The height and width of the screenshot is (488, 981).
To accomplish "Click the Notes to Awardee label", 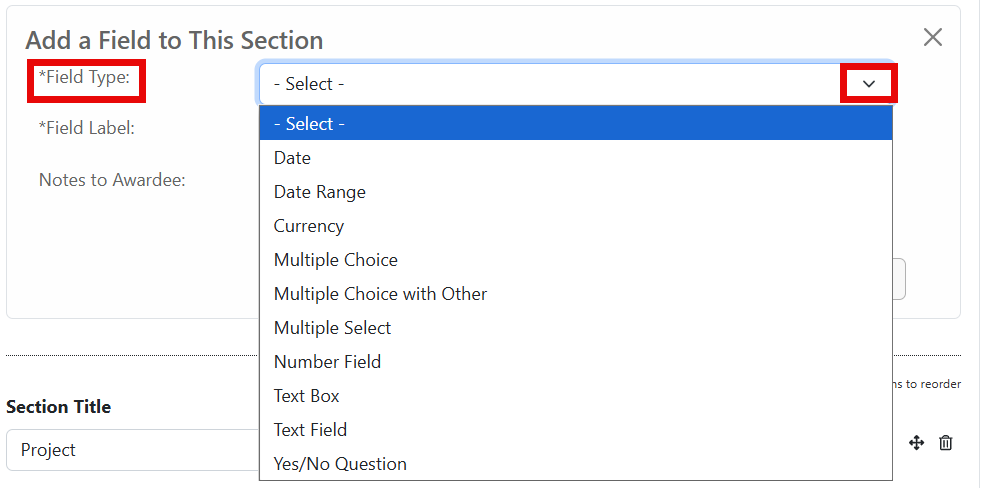I will click(112, 180).
